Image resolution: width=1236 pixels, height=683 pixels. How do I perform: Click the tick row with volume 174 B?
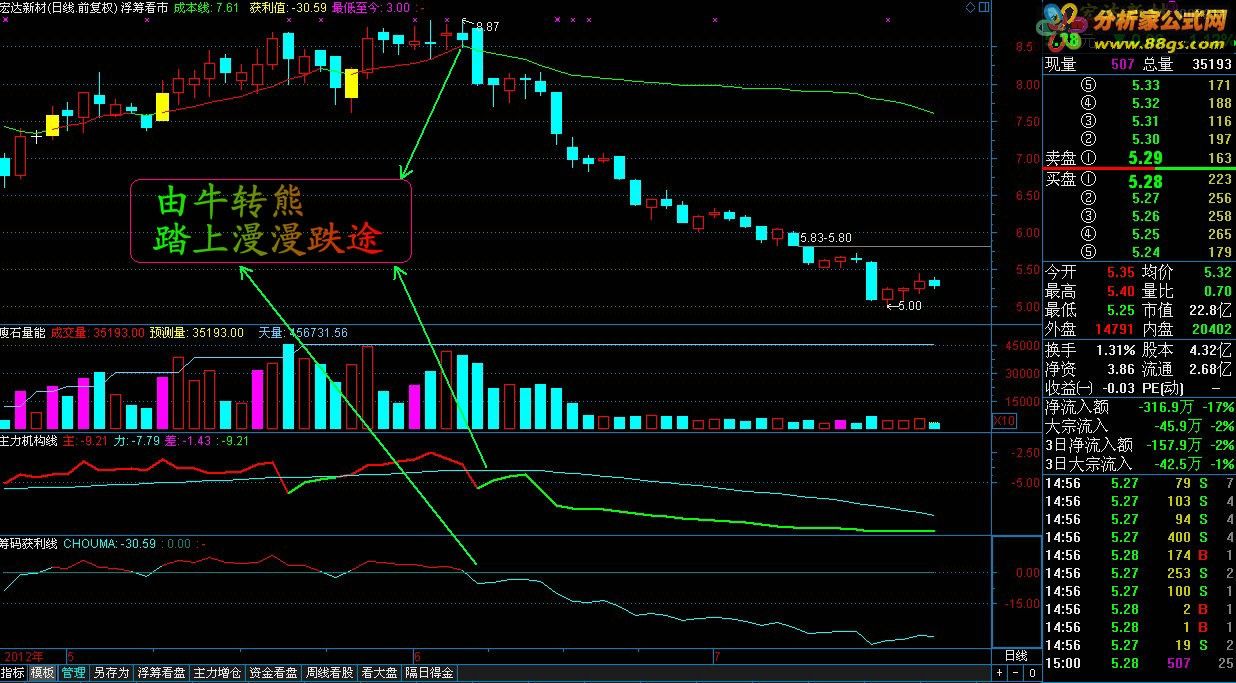1139,555
